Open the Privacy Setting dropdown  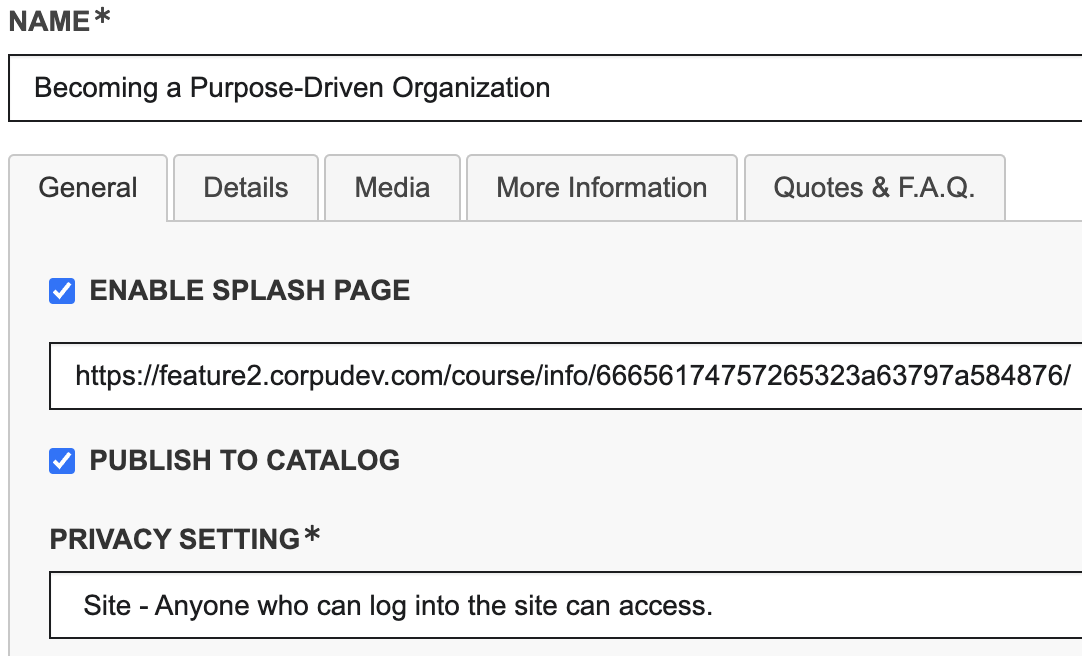point(565,605)
